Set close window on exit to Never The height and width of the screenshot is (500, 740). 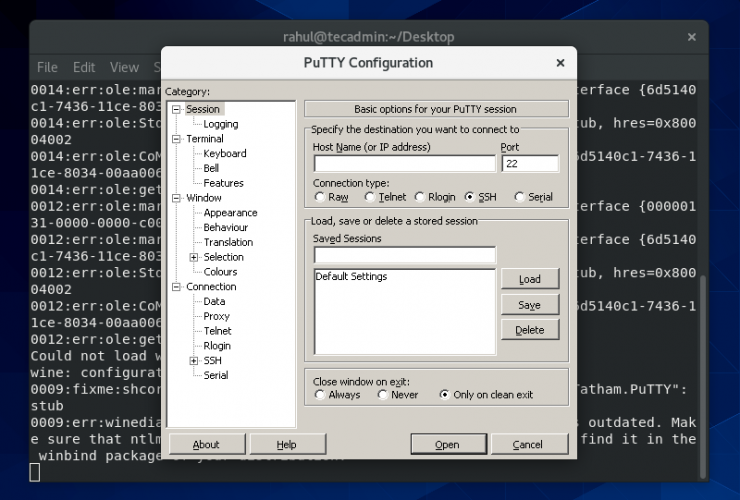point(382,395)
